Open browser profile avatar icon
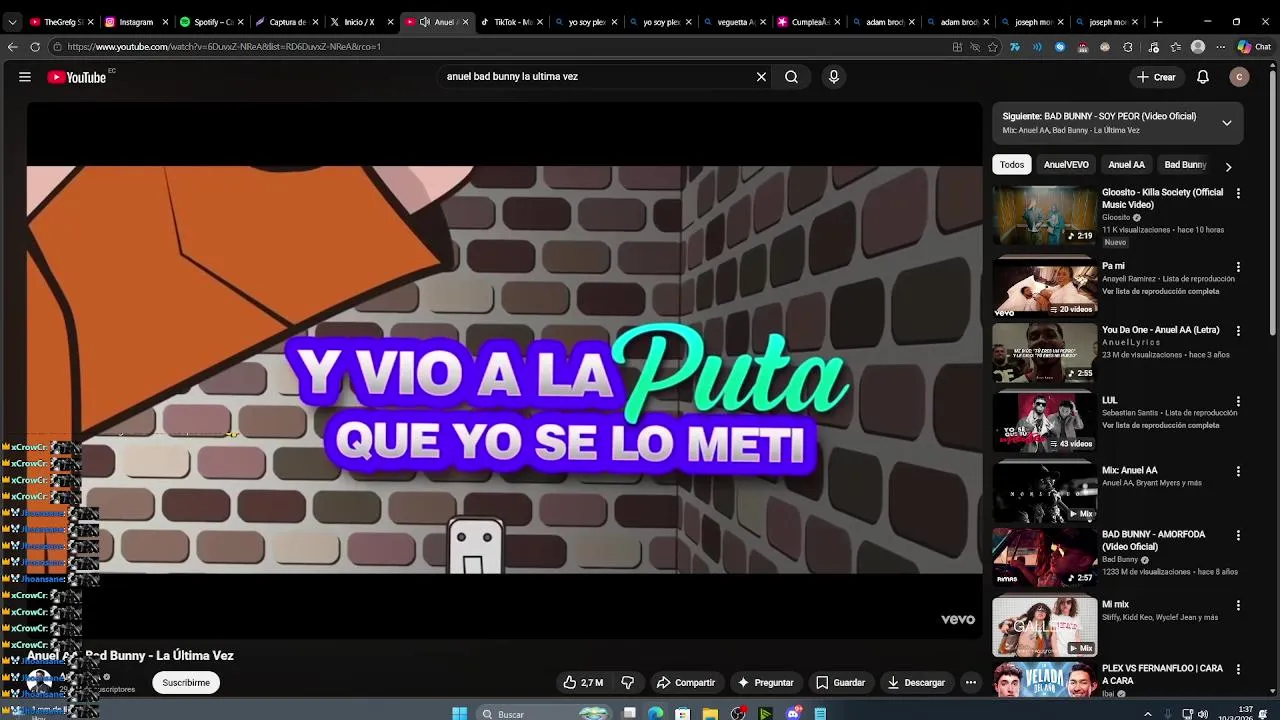Image resolution: width=1280 pixels, height=720 pixels. (1198, 47)
